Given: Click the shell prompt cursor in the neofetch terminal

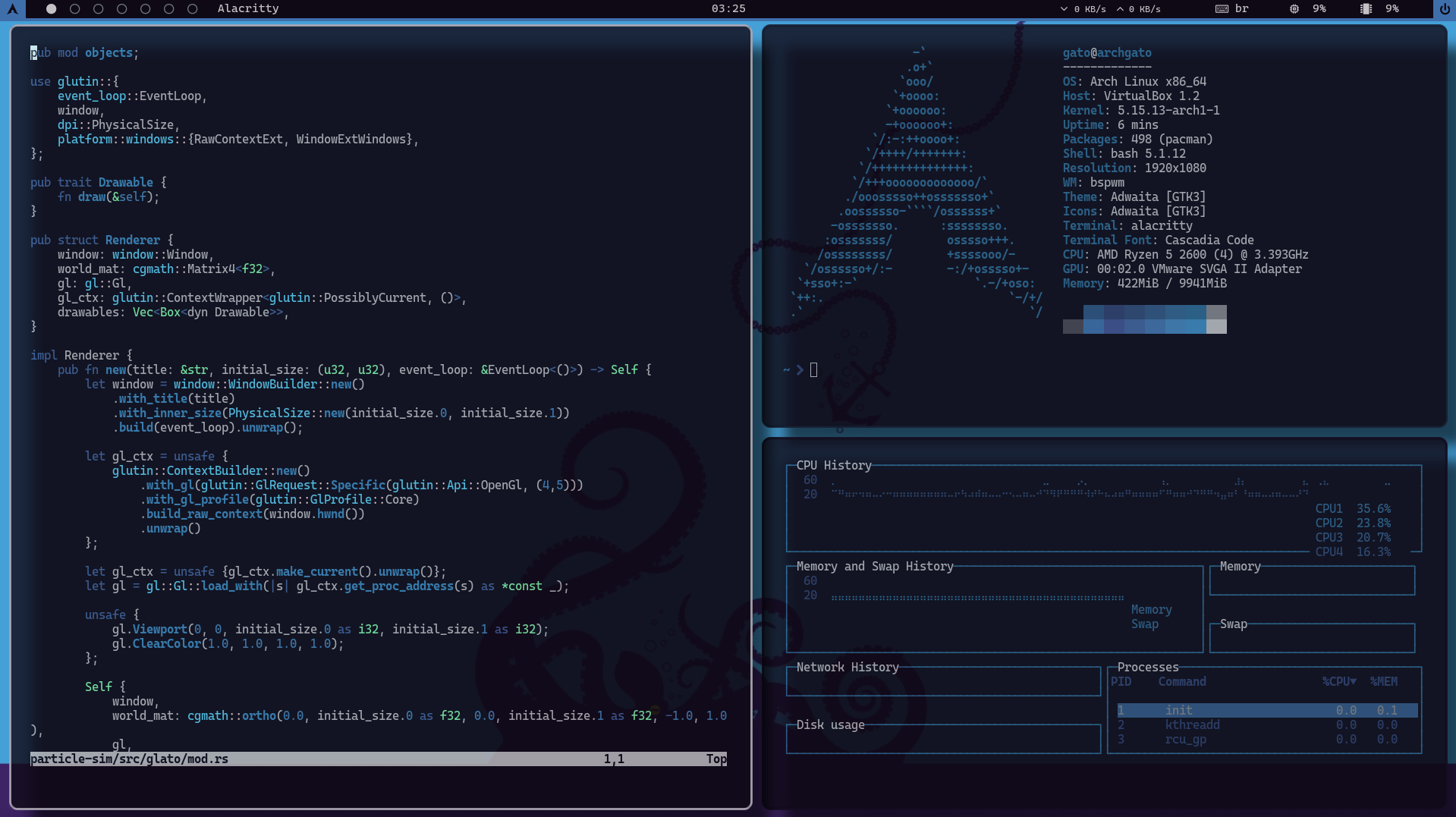Looking at the screenshot, I should point(813,369).
